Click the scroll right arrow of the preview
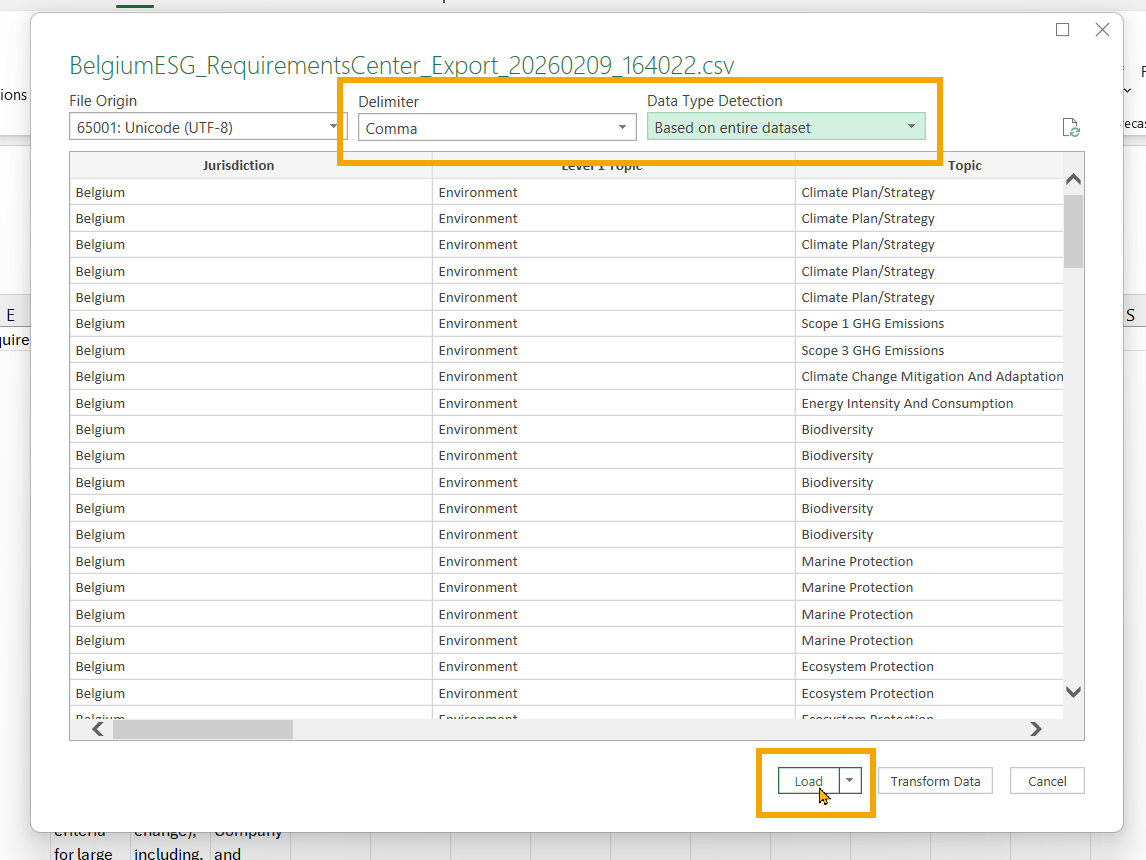The width and height of the screenshot is (1146, 860). click(1036, 729)
